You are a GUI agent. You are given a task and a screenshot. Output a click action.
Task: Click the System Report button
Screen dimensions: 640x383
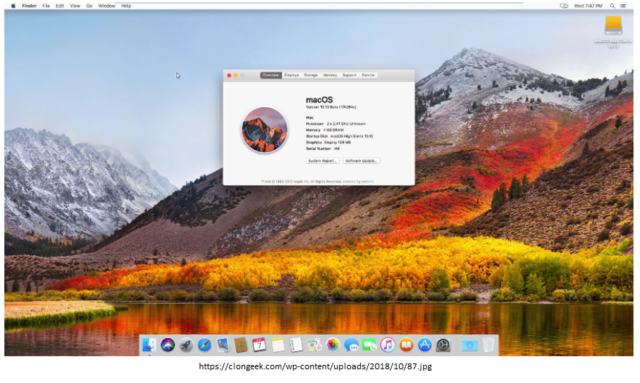[x=322, y=161]
